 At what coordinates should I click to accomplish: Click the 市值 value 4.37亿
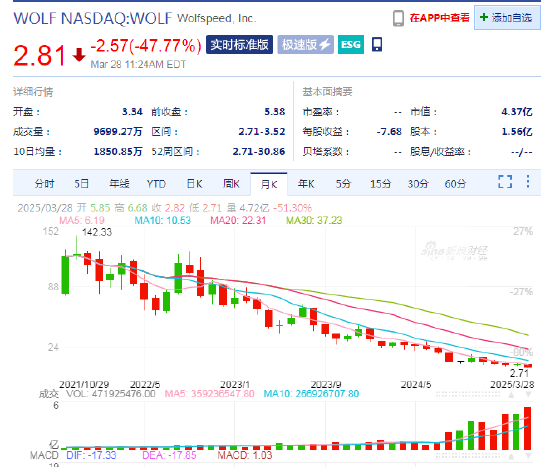517,112
